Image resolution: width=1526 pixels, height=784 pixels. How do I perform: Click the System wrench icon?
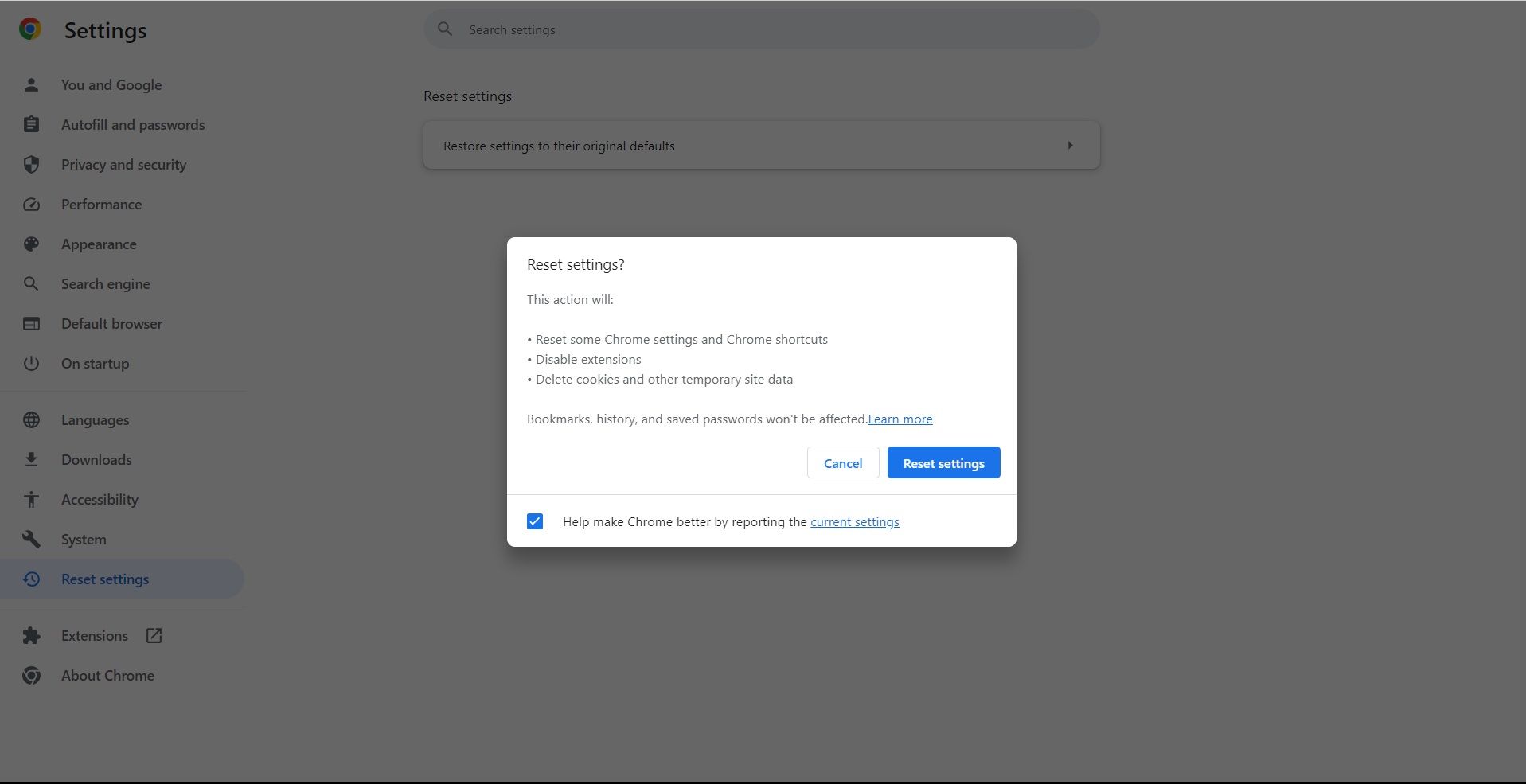point(31,540)
